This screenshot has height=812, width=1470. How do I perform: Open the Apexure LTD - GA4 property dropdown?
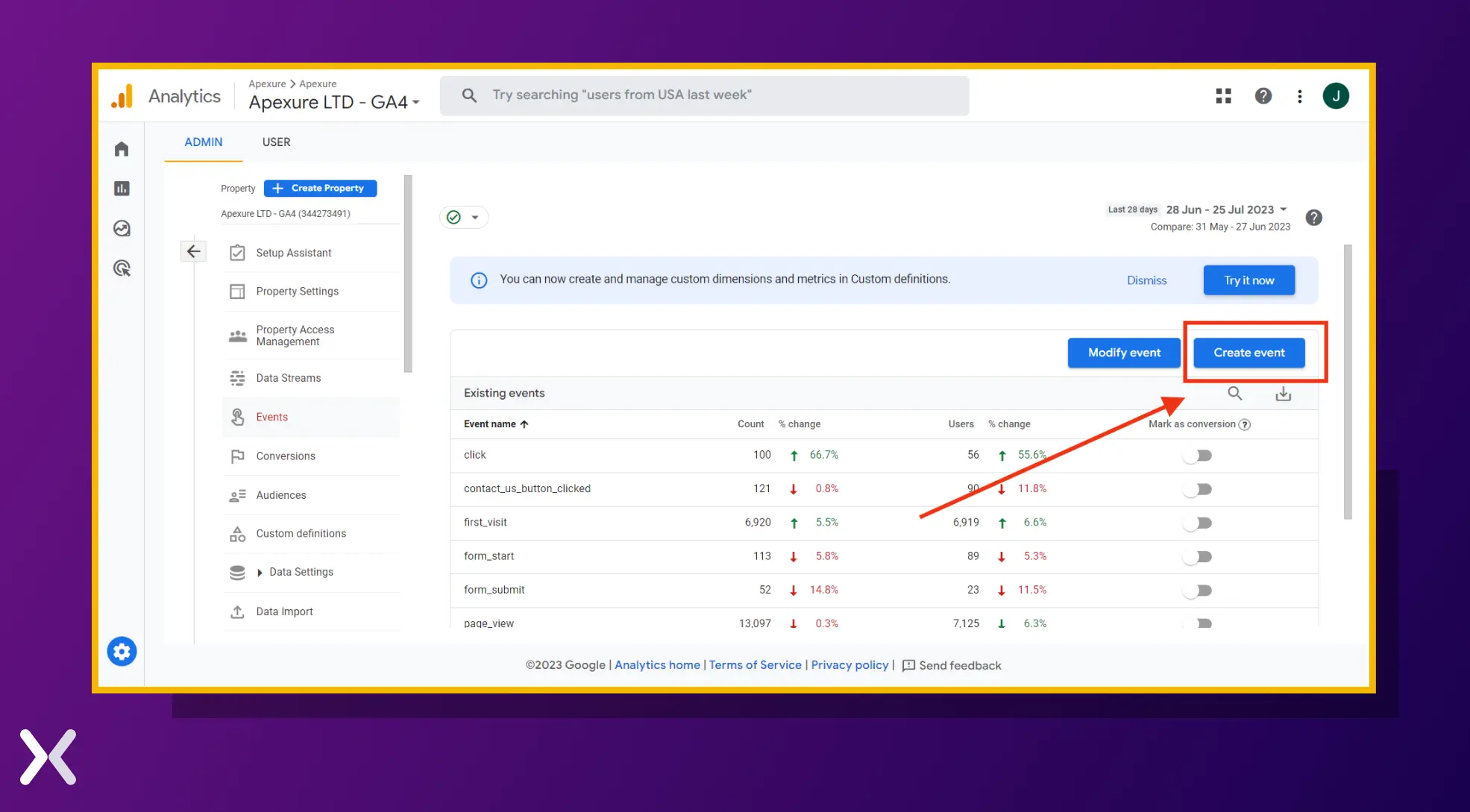pyautogui.click(x=334, y=102)
